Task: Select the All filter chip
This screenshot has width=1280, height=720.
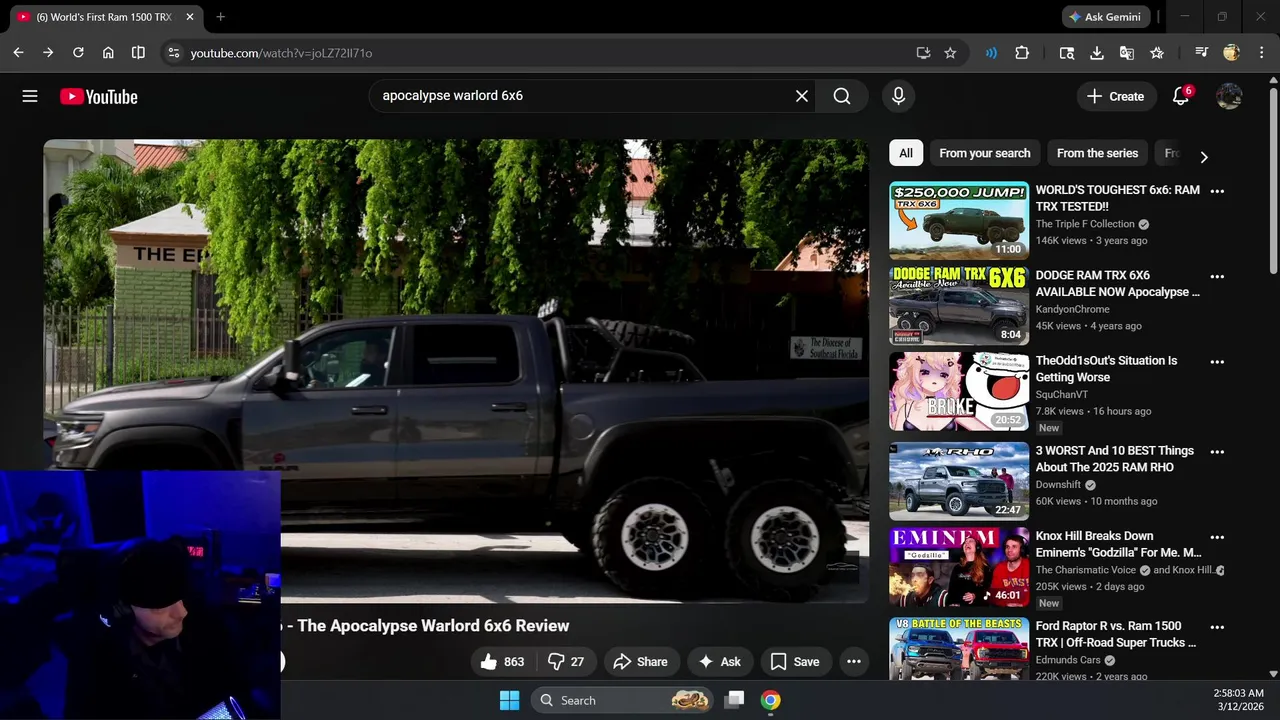Action: coord(905,153)
